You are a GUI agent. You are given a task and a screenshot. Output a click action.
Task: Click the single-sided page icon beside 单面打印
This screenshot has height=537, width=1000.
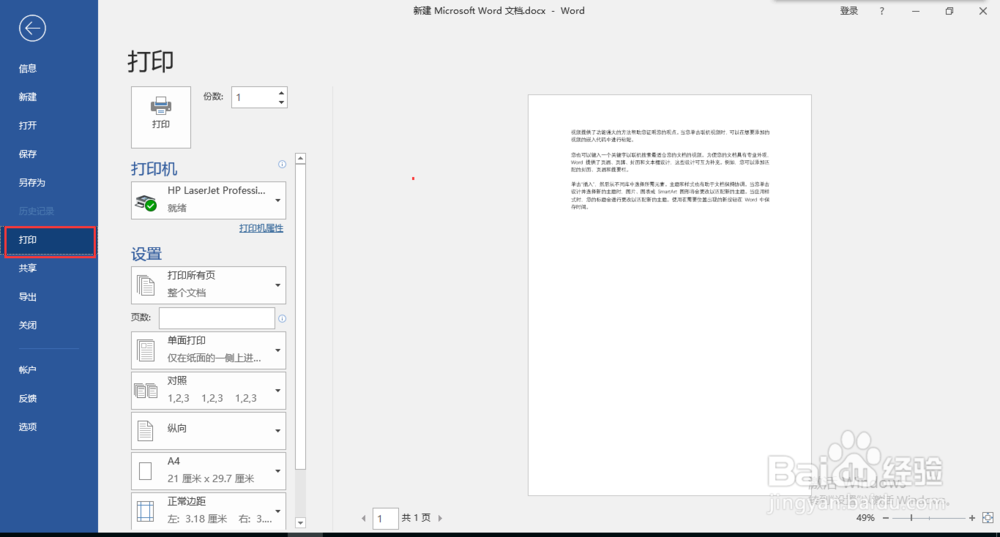pyautogui.click(x=145, y=350)
